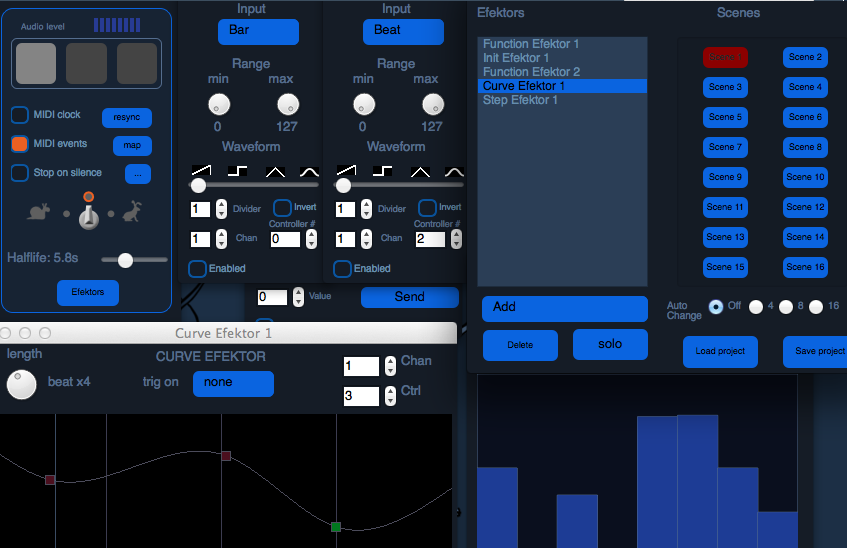Click the resync button
Screen dimensions: 847x548
(126, 117)
